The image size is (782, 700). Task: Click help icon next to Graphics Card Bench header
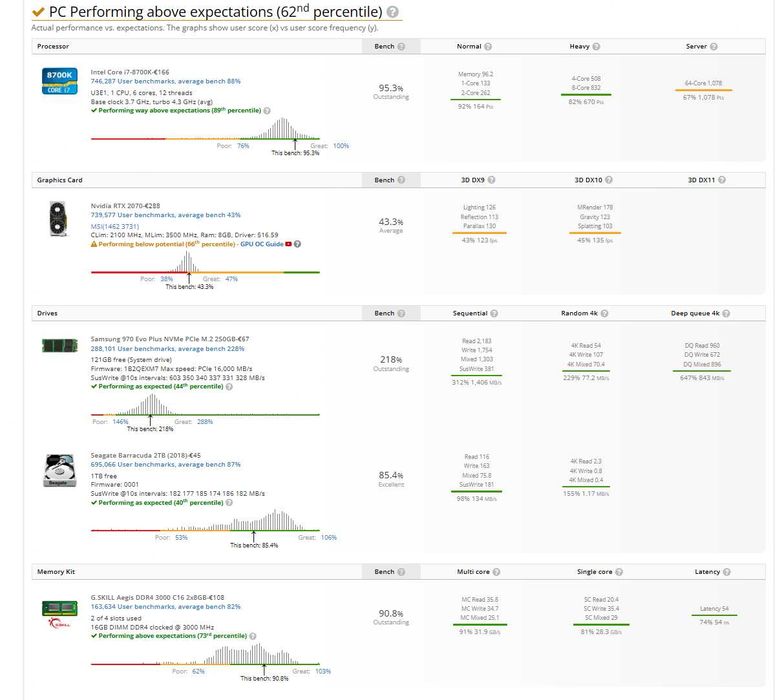click(x=401, y=180)
